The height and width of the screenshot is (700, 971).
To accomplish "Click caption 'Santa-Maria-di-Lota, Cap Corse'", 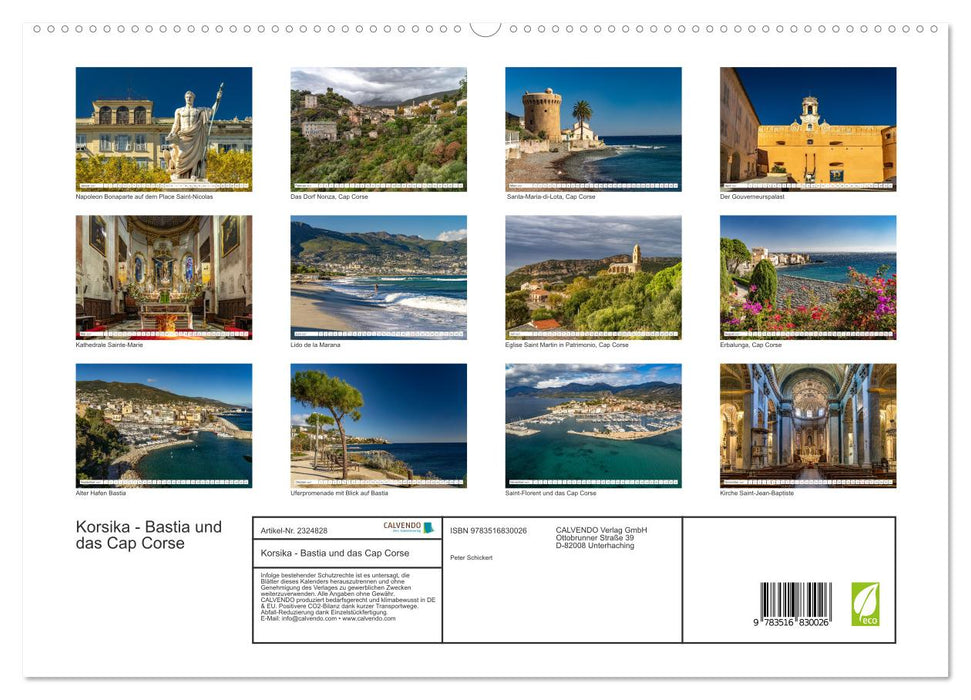I will tap(551, 196).
